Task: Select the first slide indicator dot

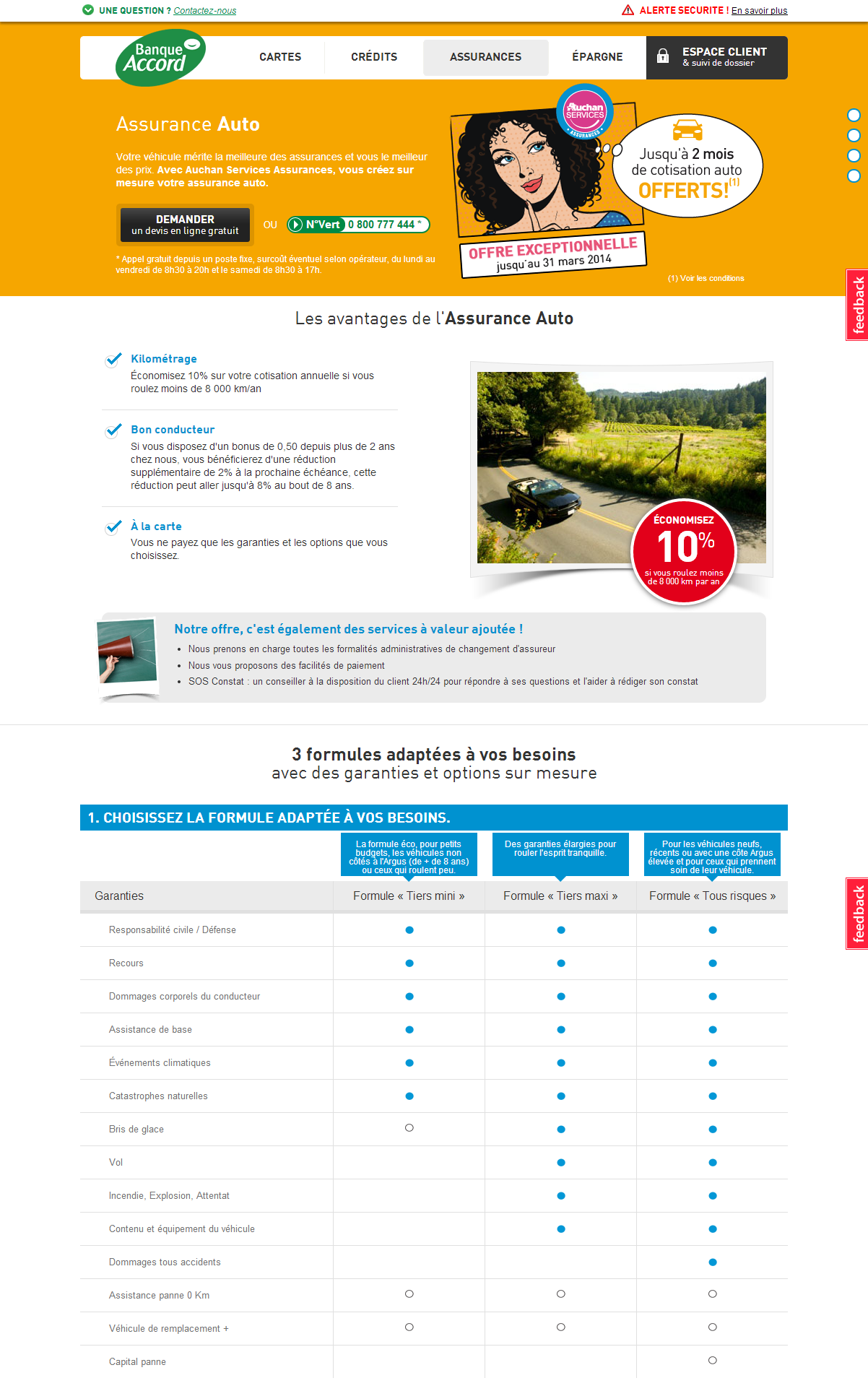Action: pyautogui.click(x=854, y=115)
